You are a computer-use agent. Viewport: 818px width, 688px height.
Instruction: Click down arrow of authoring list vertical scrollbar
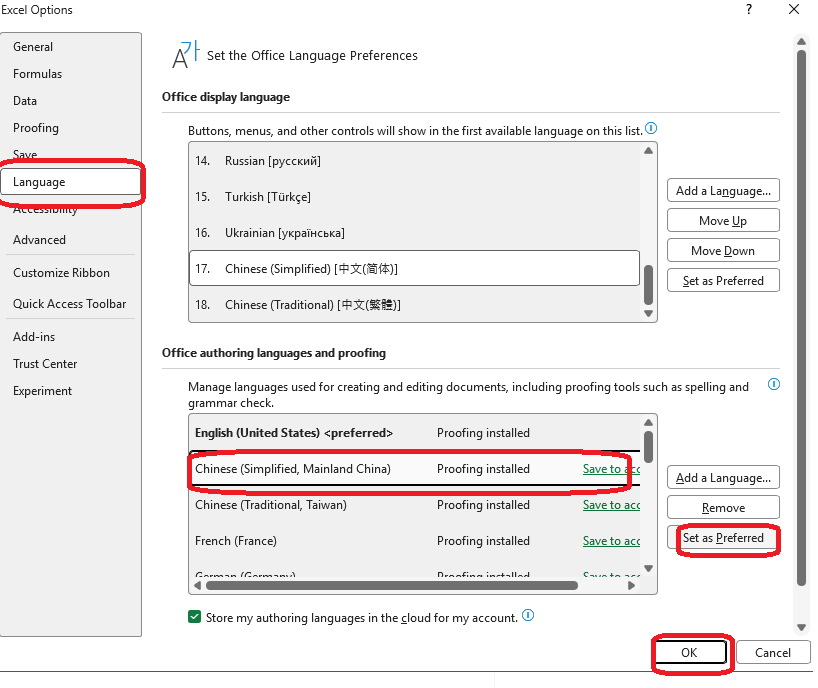pos(648,568)
